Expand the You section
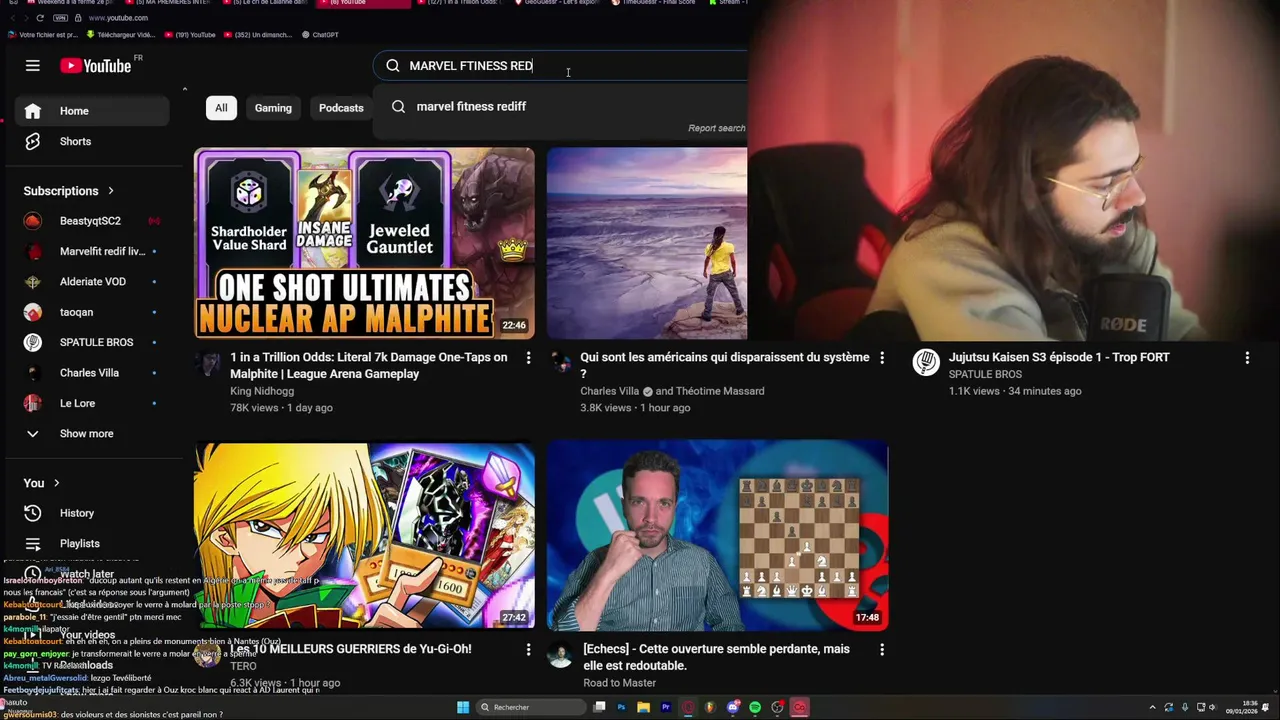This screenshot has height=720, width=1280. pos(42,483)
